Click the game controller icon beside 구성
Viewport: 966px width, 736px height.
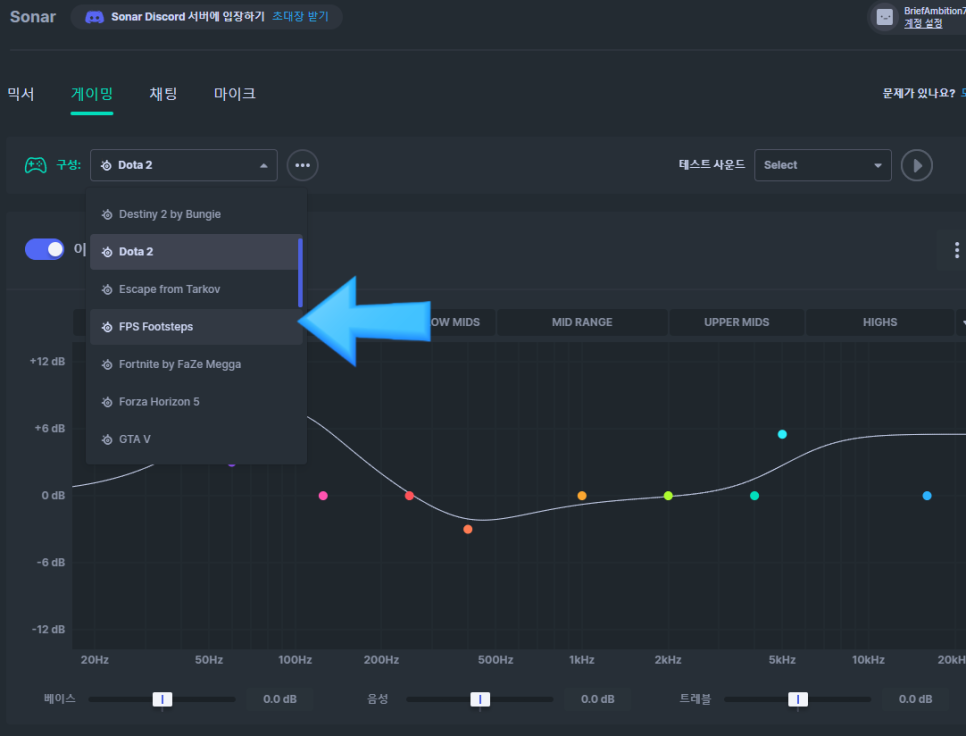(x=36, y=165)
